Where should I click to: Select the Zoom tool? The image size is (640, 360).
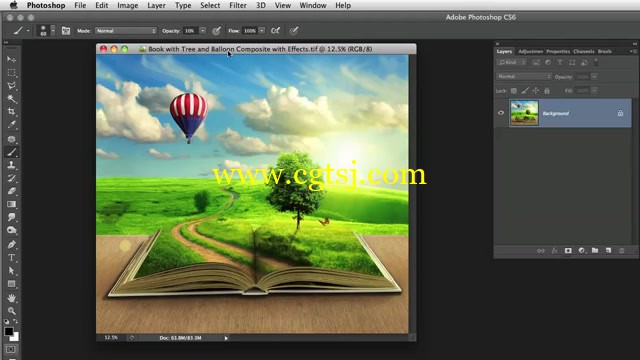pyautogui.click(x=11, y=311)
